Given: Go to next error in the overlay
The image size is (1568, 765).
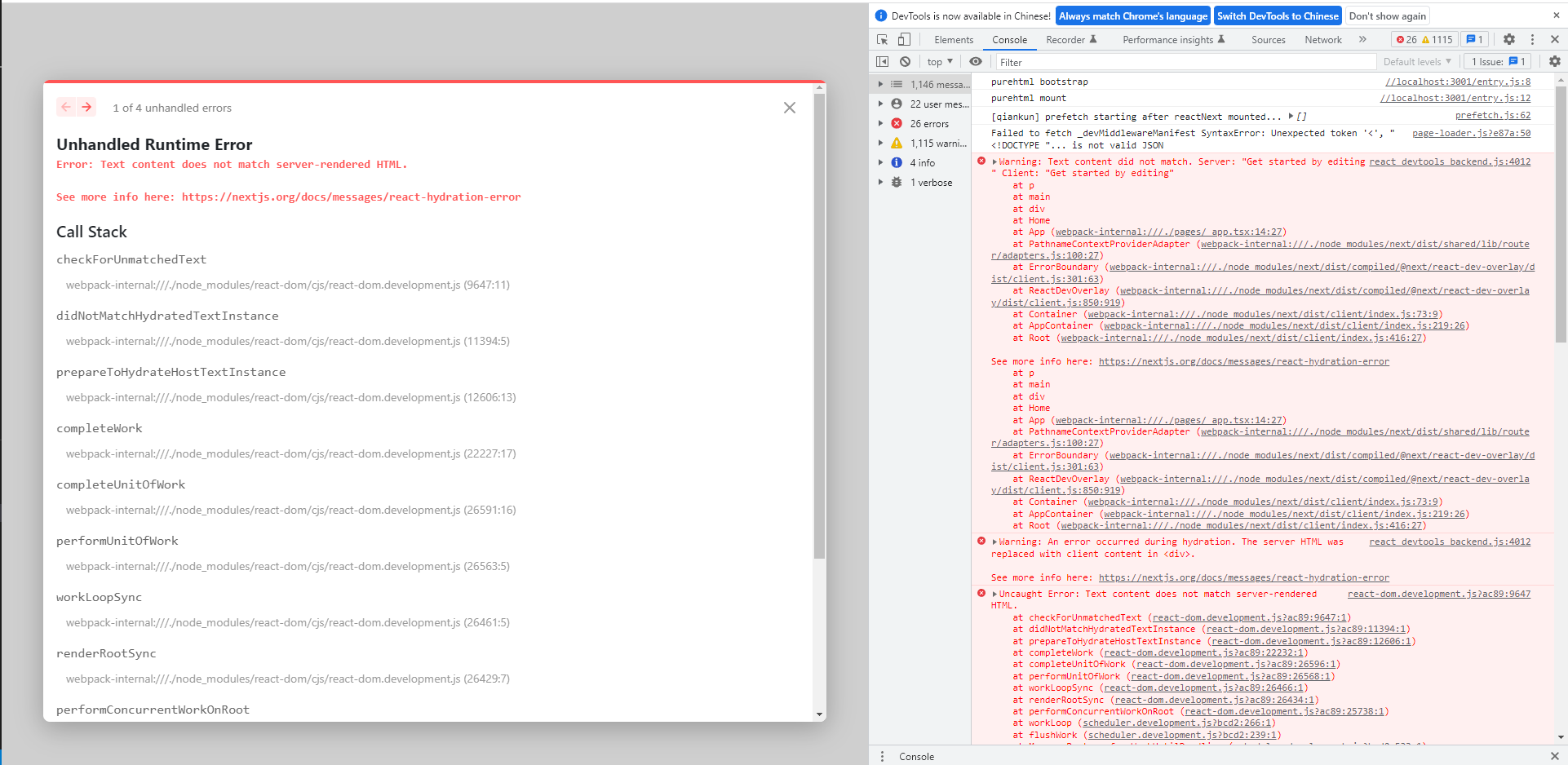Looking at the screenshot, I should click(x=86, y=107).
